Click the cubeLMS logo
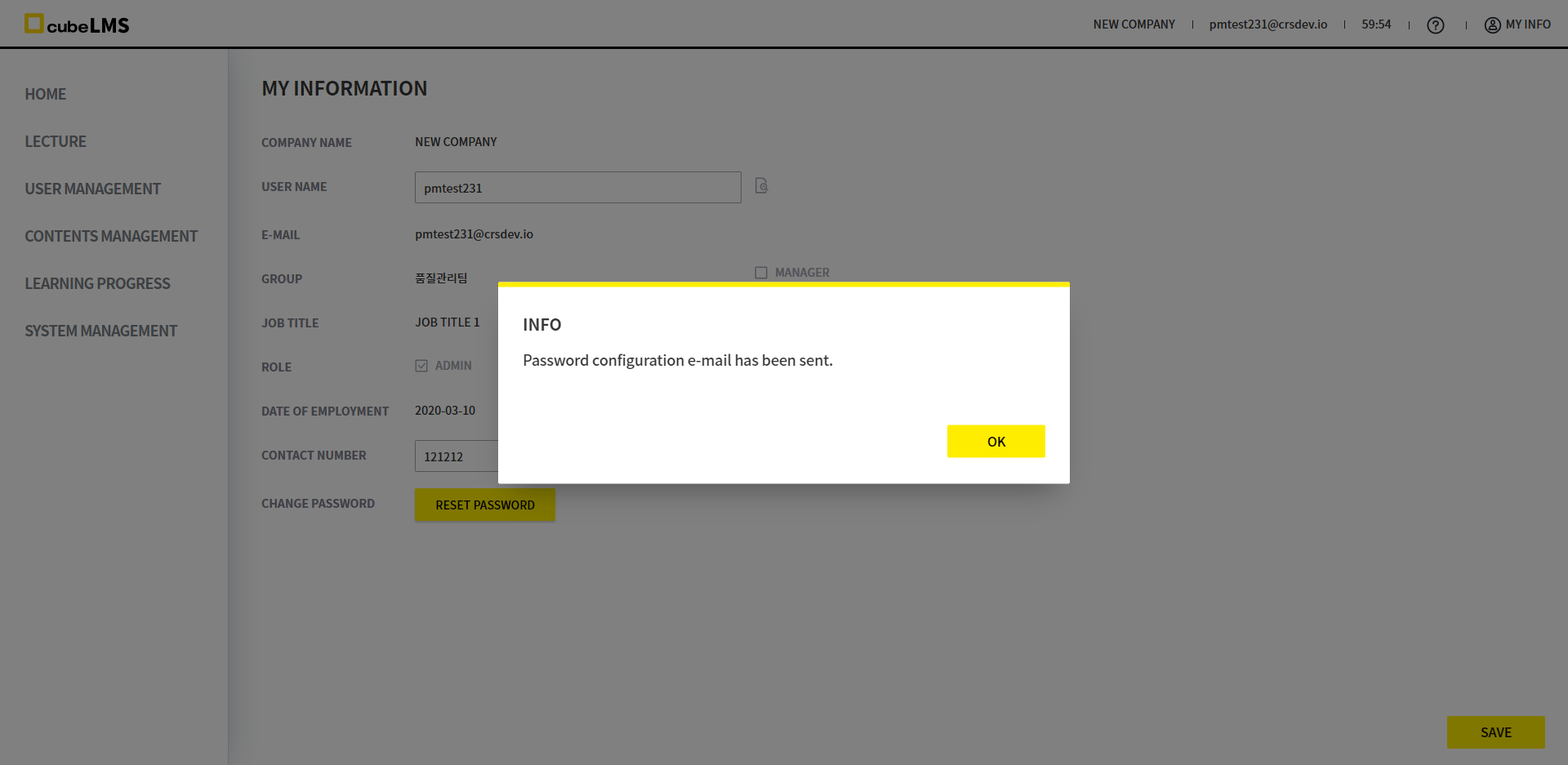1568x765 pixels. tap(77, 24)
